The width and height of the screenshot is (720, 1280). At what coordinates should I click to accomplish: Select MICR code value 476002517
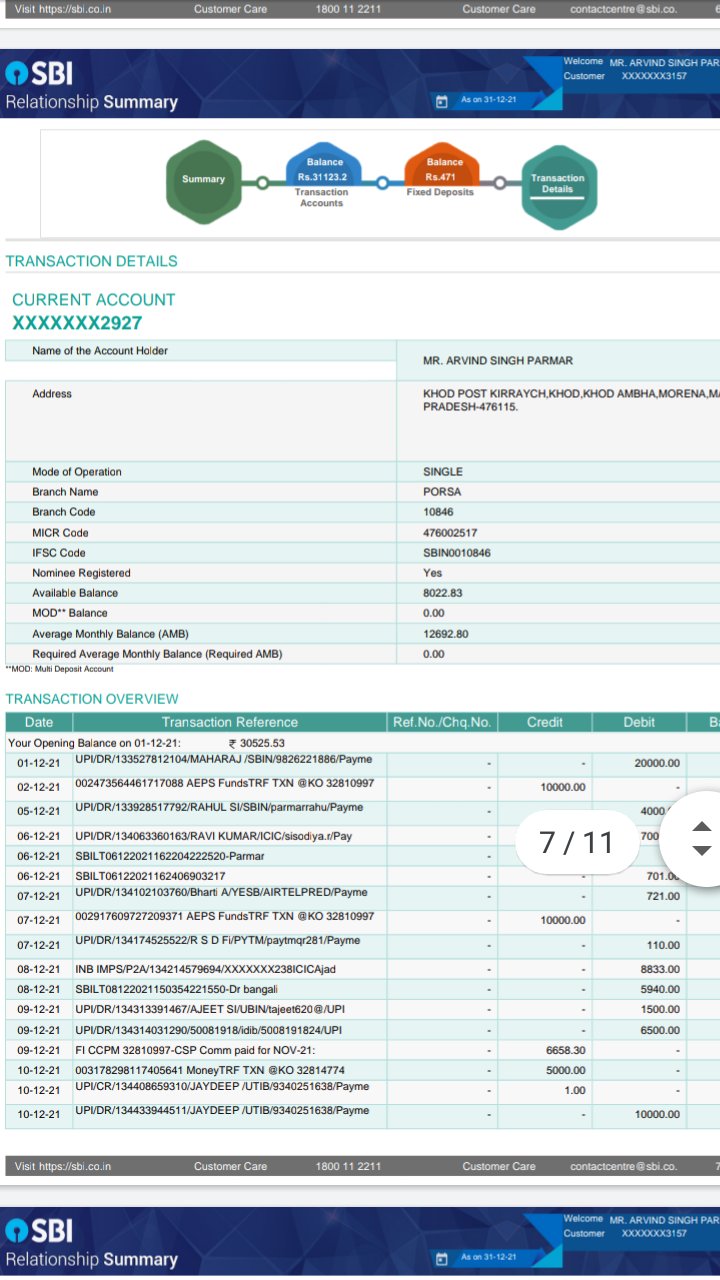pos(450,533)
